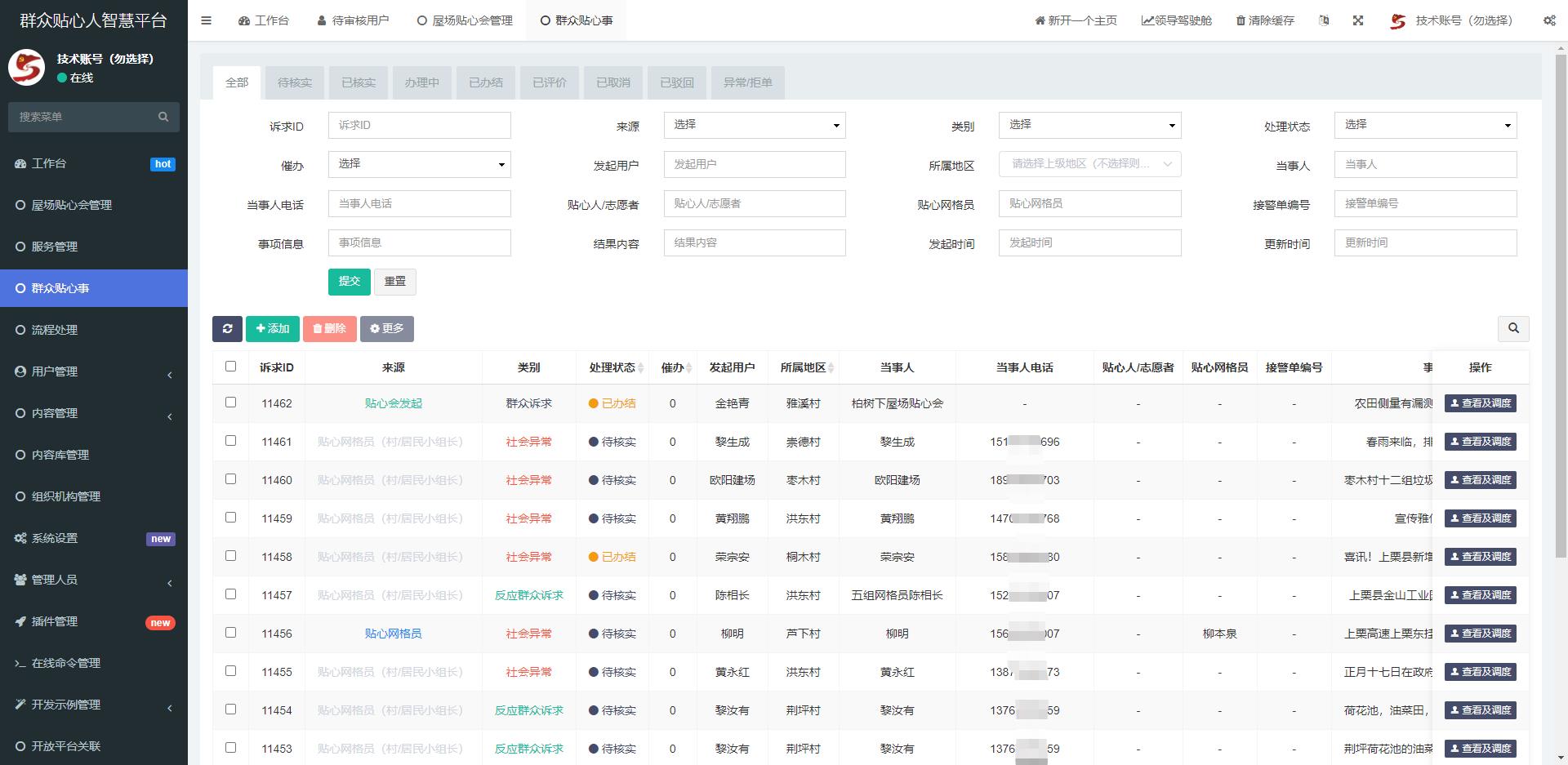Switch to the 异常/拒单 filter tab

(748, 82)
